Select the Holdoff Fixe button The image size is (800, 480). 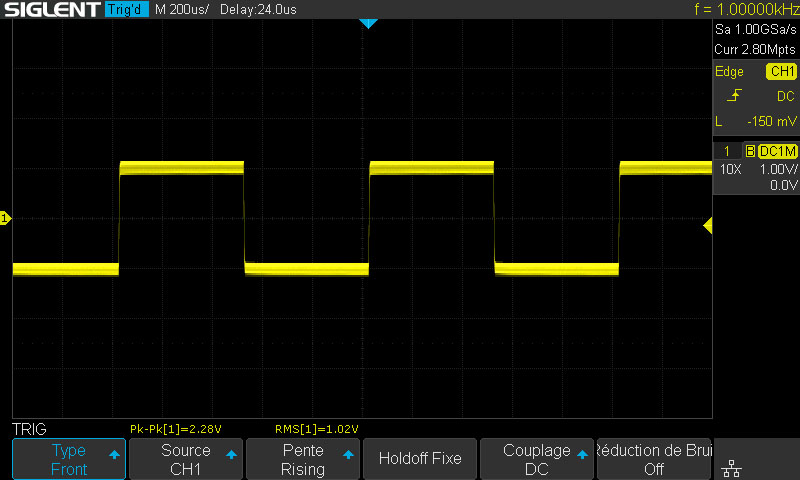click(x=420, y=459)
